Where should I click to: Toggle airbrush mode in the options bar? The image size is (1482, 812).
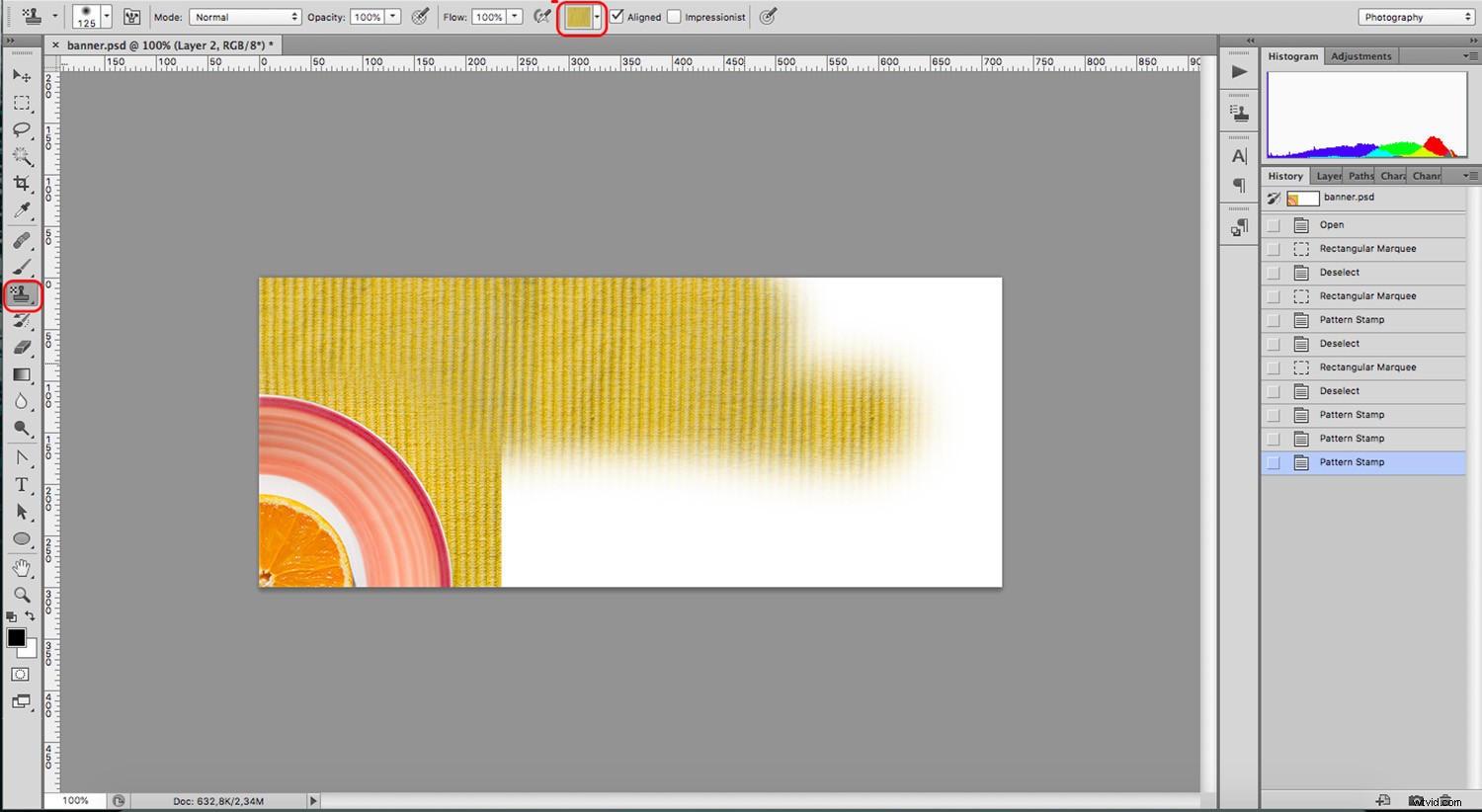[x=768, y=16]
